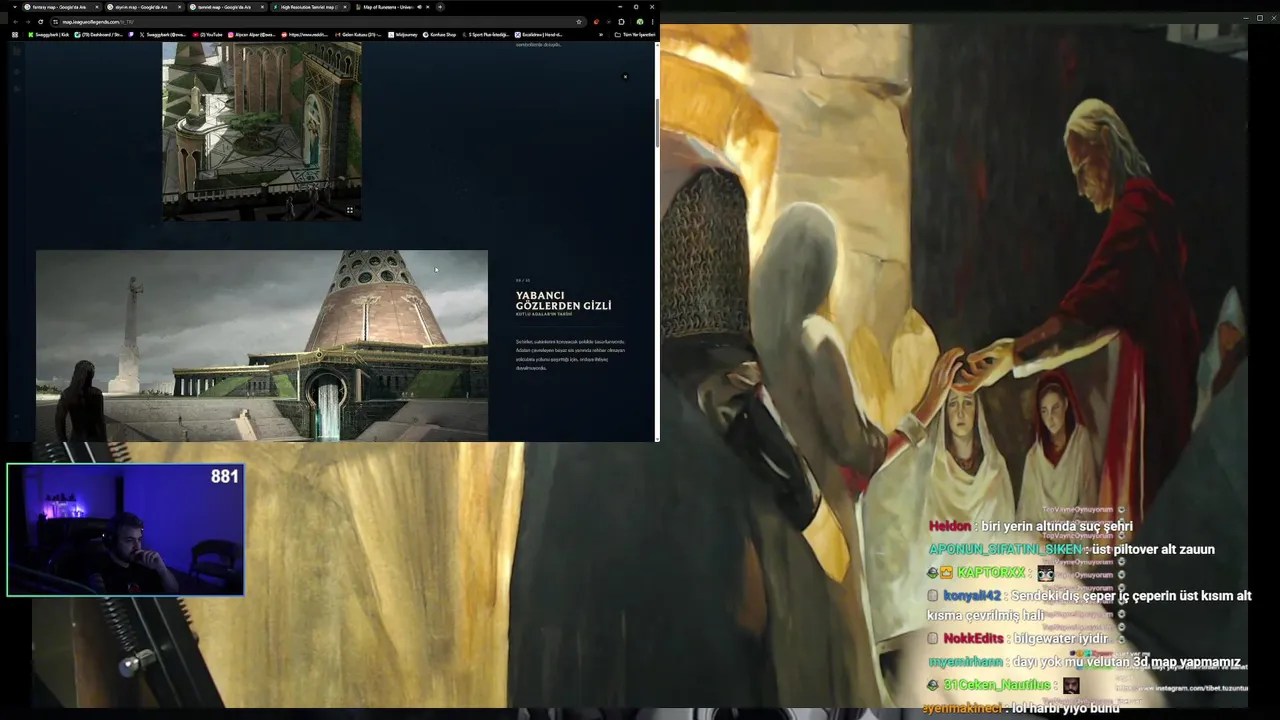Close the story panel with X icon
Image resolution: width=1280 pixels, height=720 pixels.
pyautogui.click(x=625, y=76)
